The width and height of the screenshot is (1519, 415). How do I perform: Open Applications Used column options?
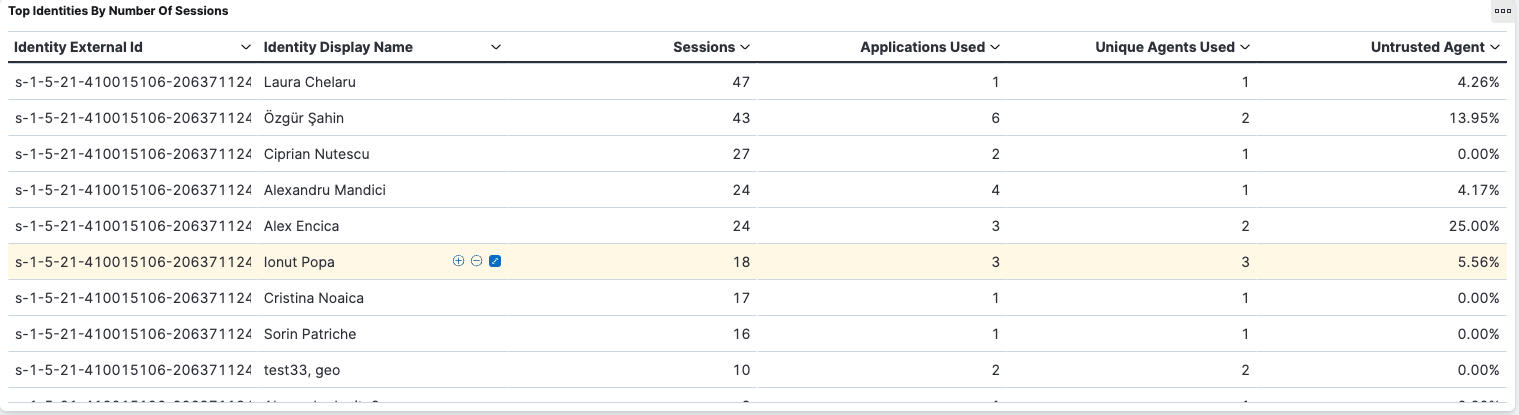pyautogui.click(x=995, y=47)
